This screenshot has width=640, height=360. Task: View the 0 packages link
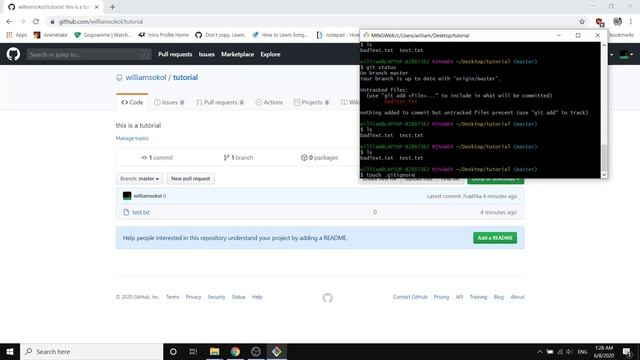320,158
